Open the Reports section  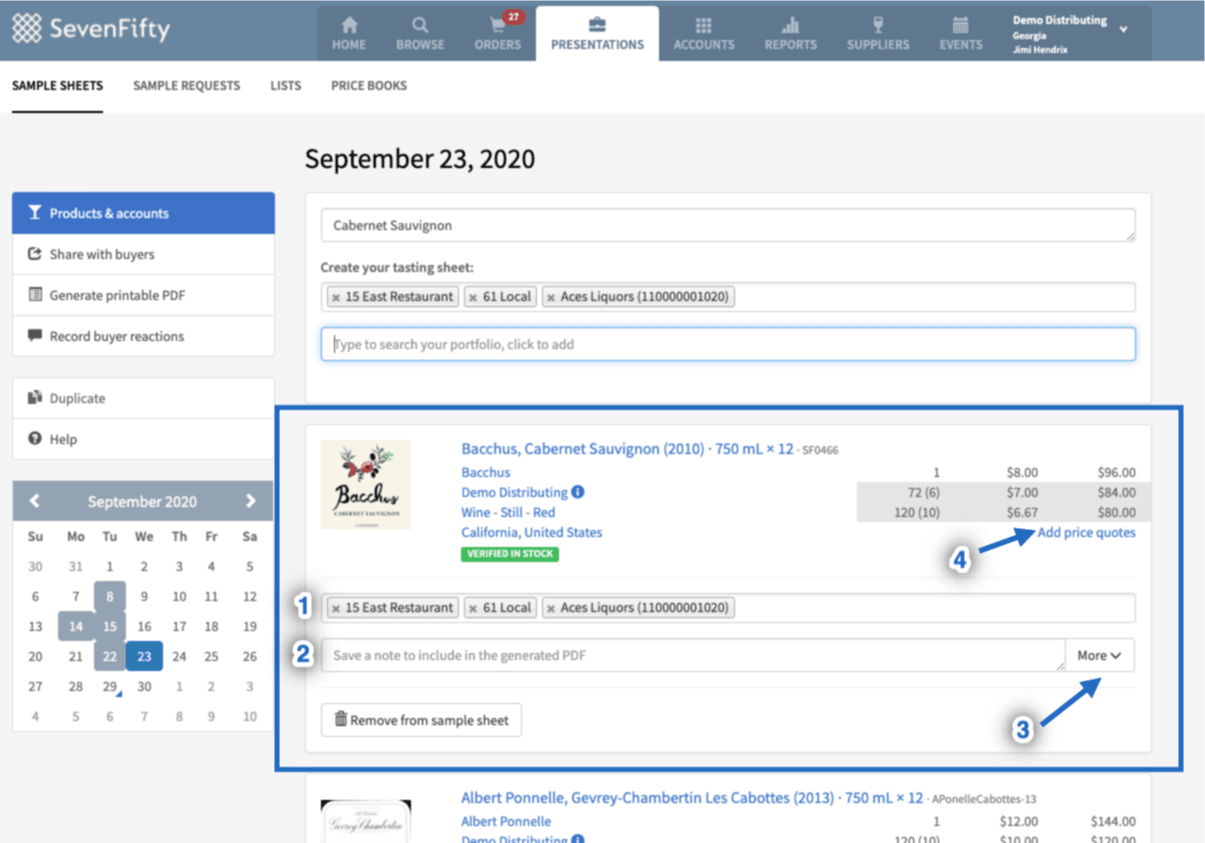pos(790,33)
